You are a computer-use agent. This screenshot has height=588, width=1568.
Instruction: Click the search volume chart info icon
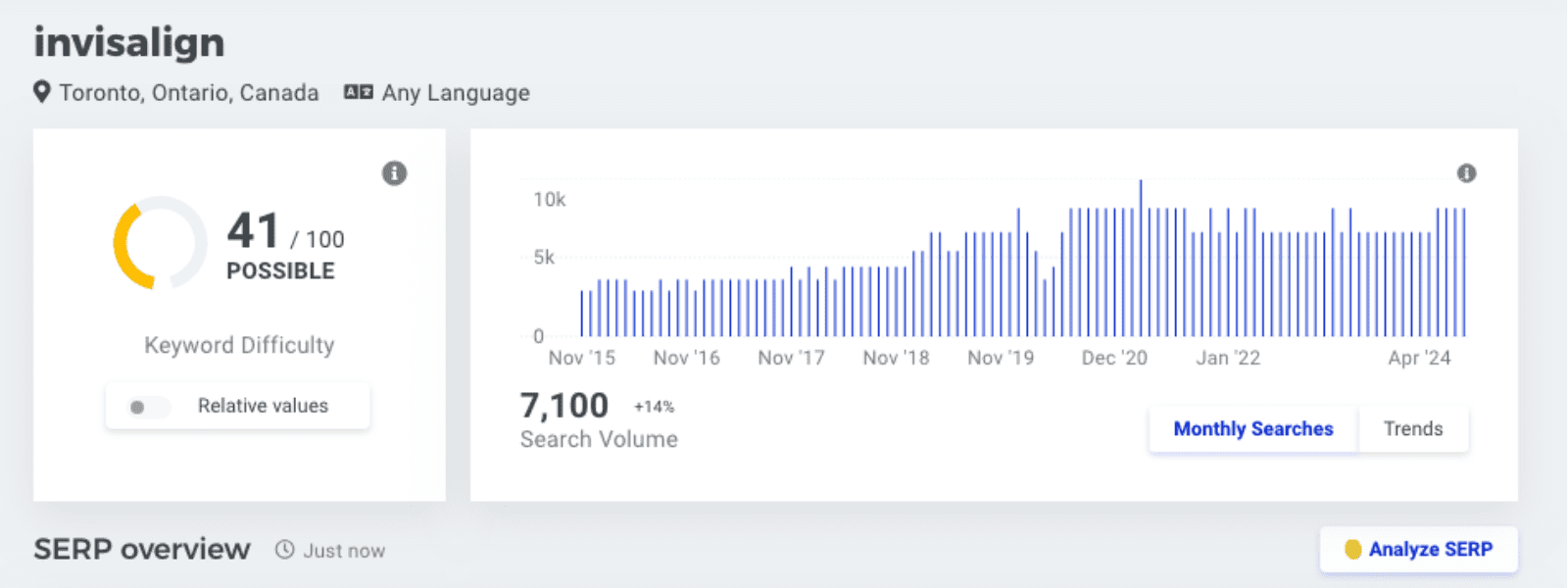pyautogui.click(x=1466, y=173)
